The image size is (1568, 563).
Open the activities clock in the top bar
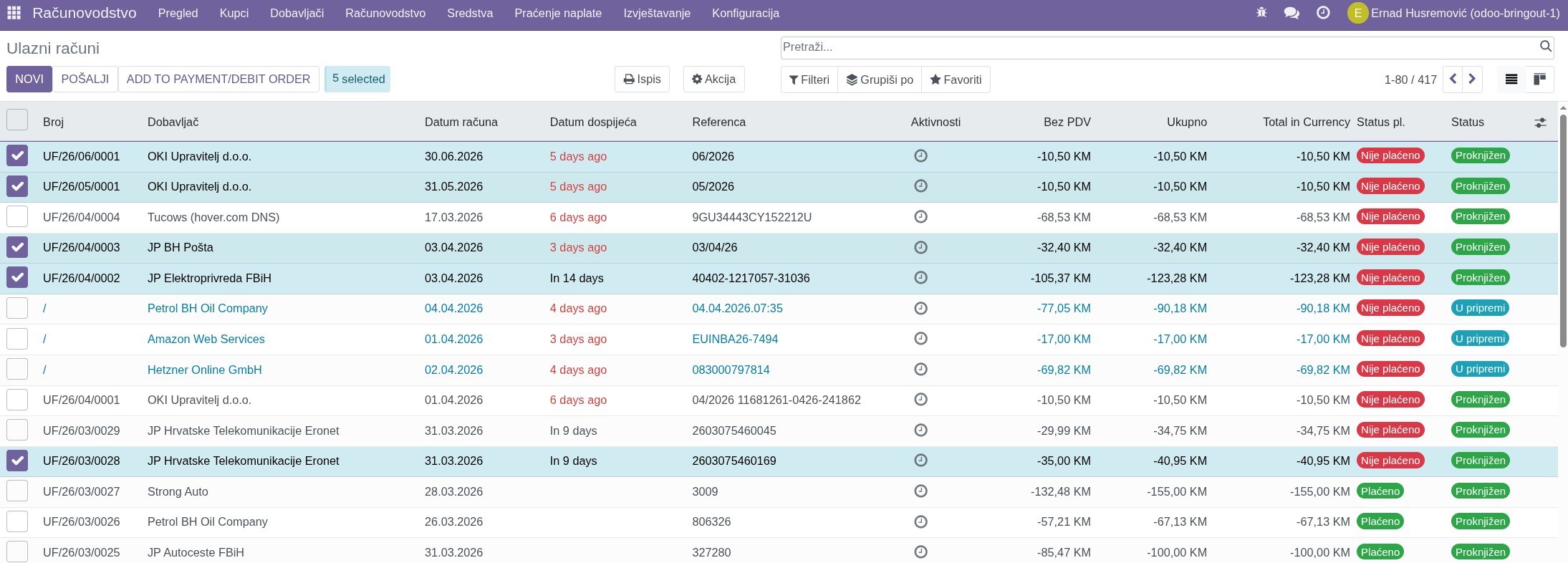pos(1323,13)
